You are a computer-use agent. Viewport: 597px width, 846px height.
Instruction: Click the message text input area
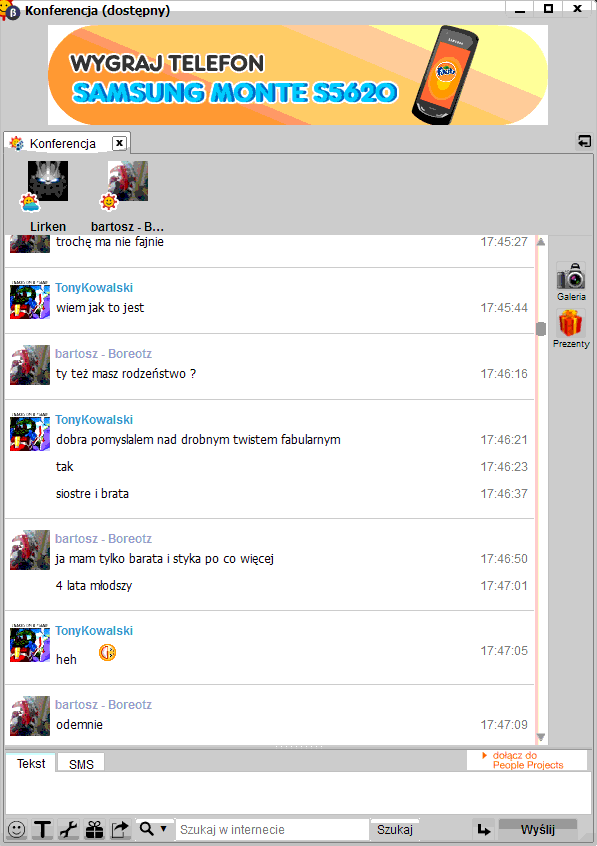click(298, 793)
